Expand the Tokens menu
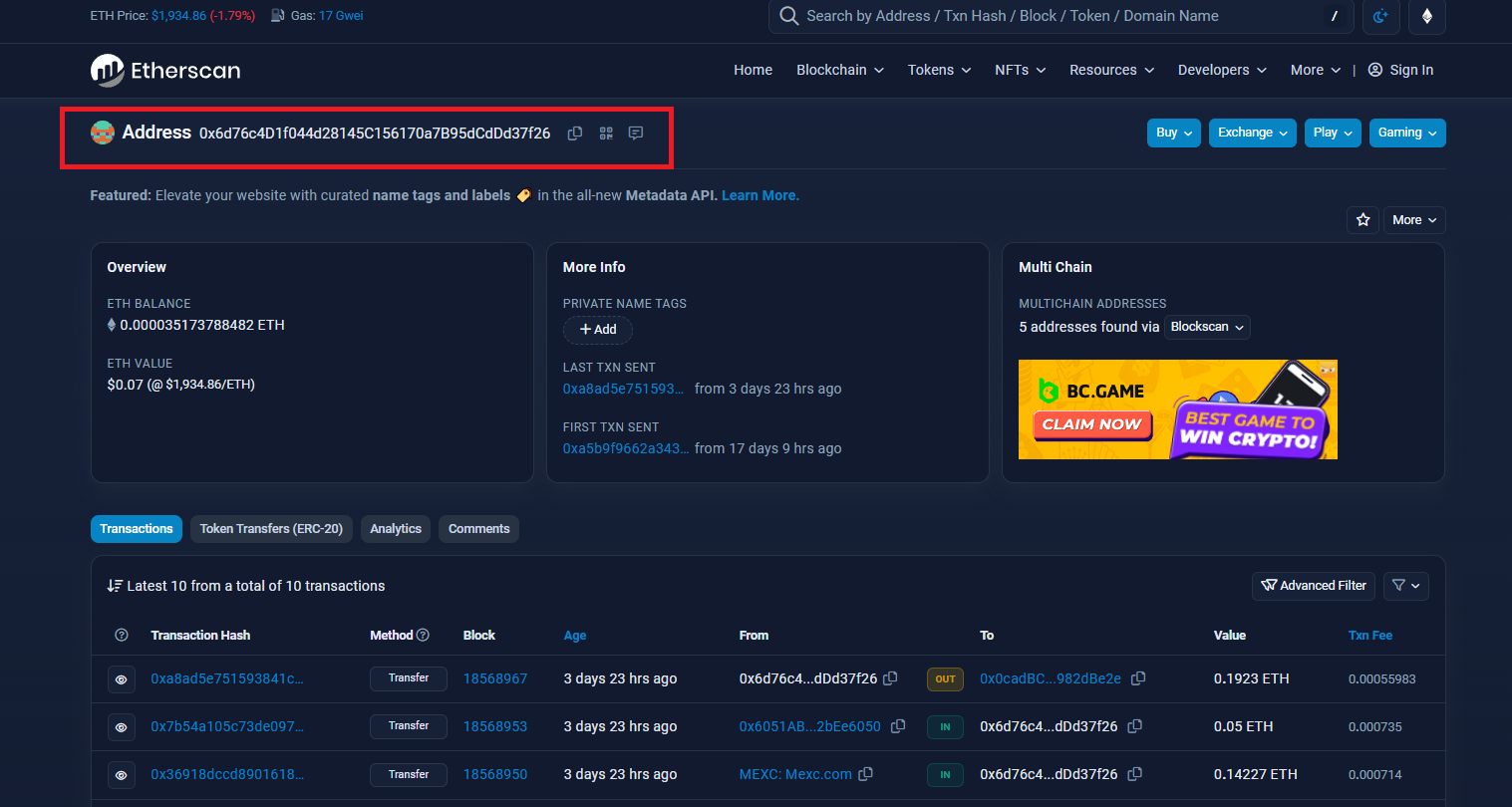The height and width of the screenshot is (807, 1512). (939, 70)
